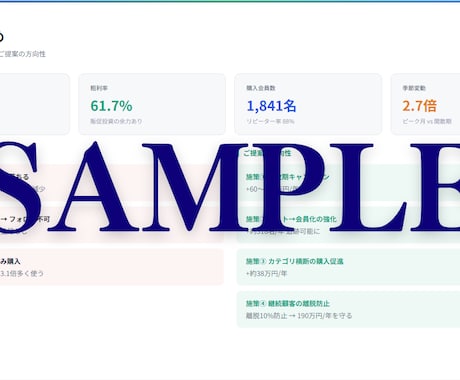The height and width of the screenshot is (380, 460).
Task: Click the 粗利率 card label
Action: point(99,88)
